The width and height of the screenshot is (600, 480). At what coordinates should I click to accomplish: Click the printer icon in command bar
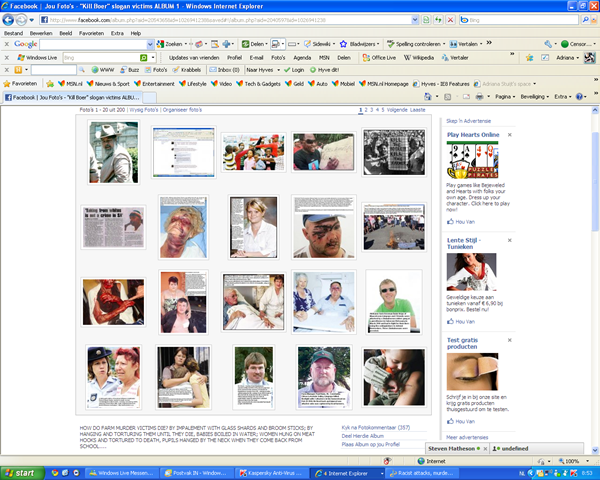(479, 96)
